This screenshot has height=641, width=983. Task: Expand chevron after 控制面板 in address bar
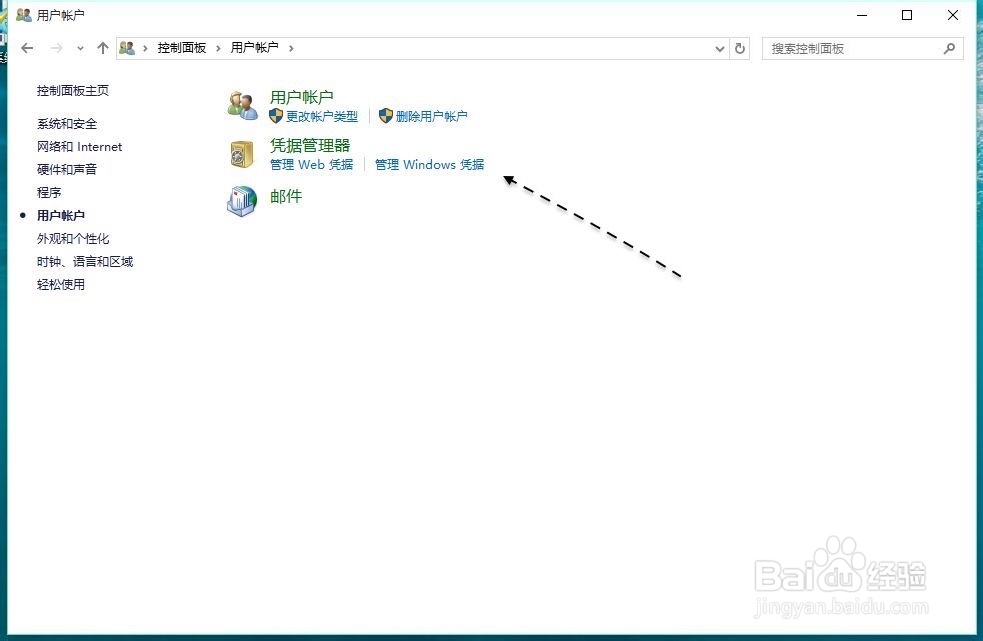(x=218, y=48)
